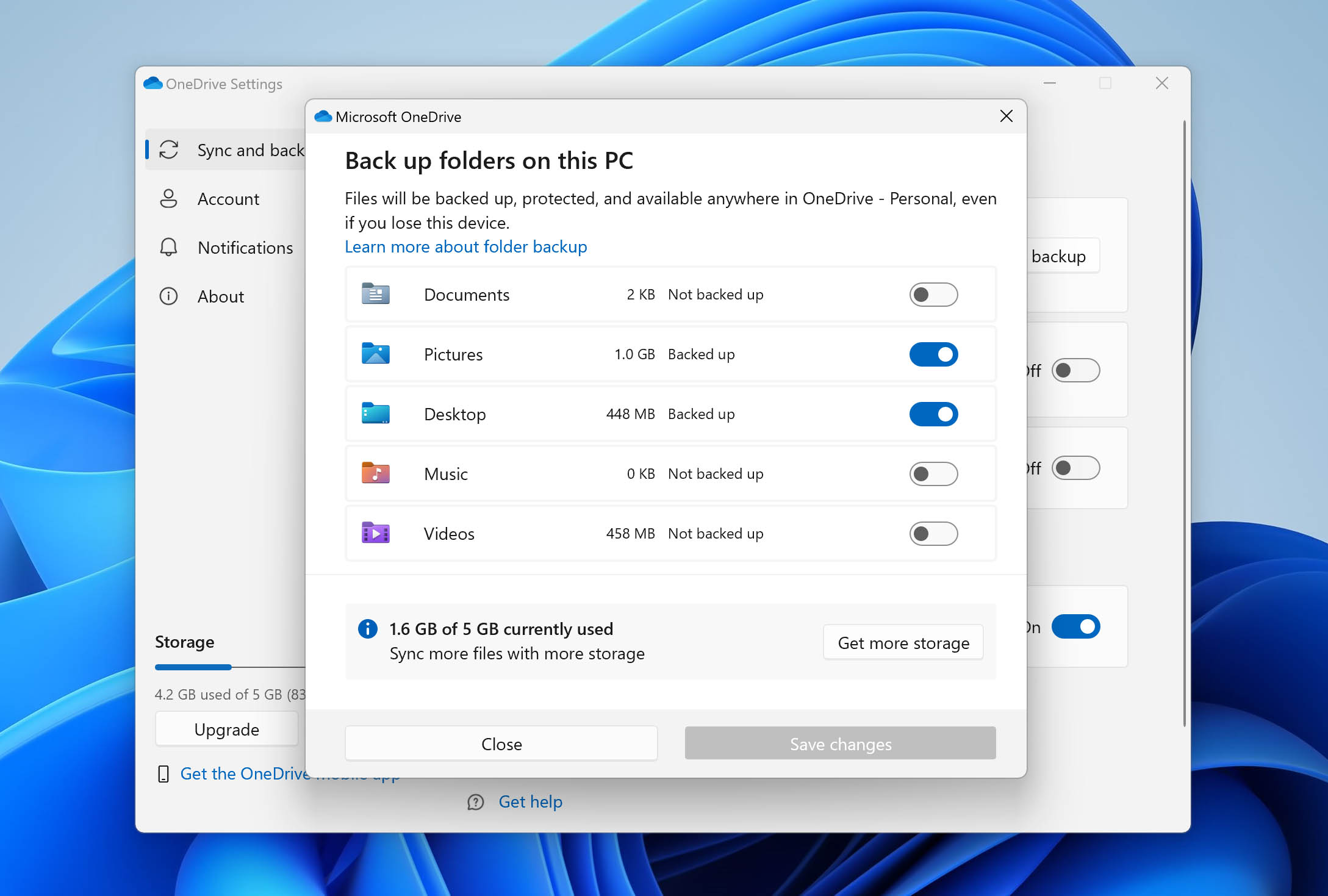
Task: Click 'Sync more files with more storage' text
Action: coord(517,653)
